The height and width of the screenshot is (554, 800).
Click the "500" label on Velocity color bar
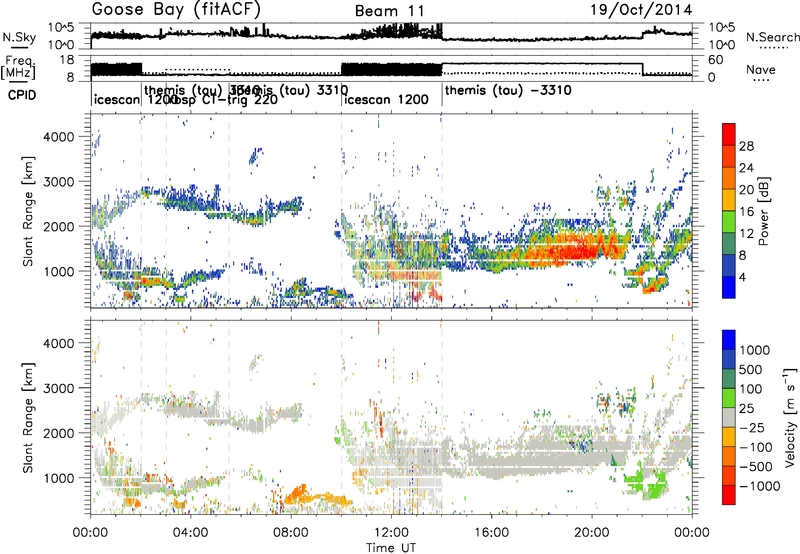coord(752,369)
